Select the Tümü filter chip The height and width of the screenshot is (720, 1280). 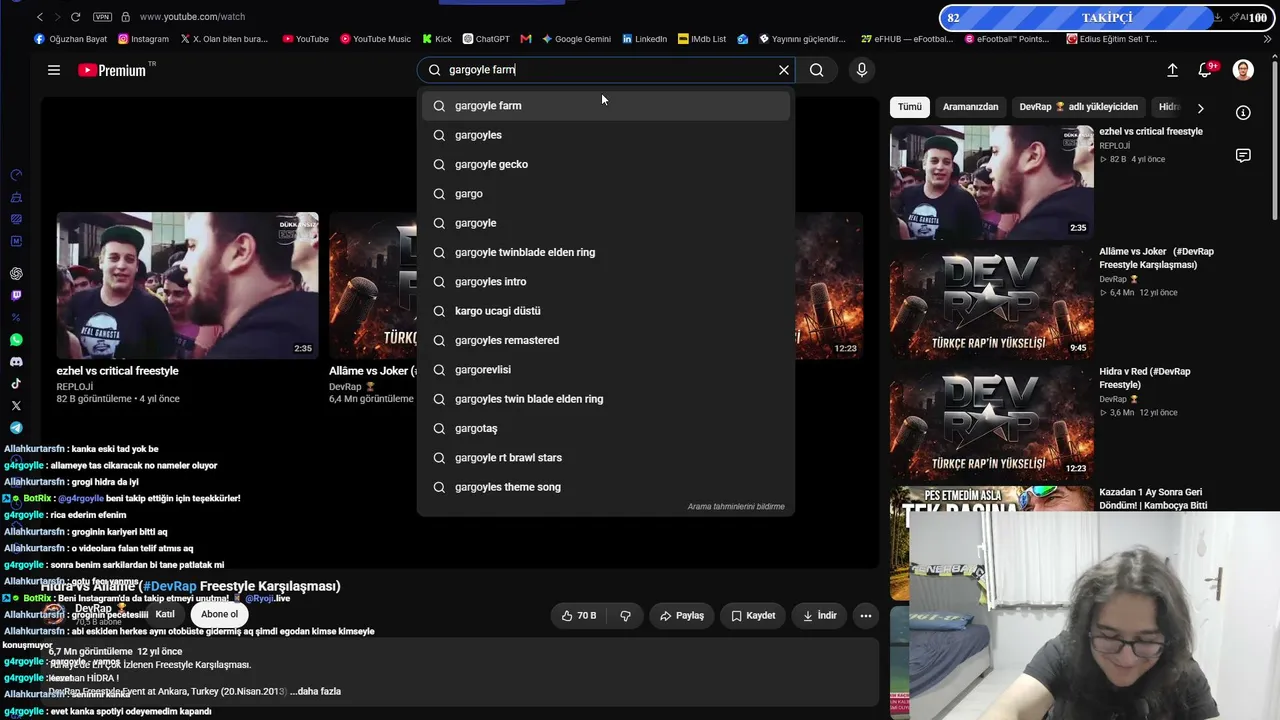click(x=909, y=107)
